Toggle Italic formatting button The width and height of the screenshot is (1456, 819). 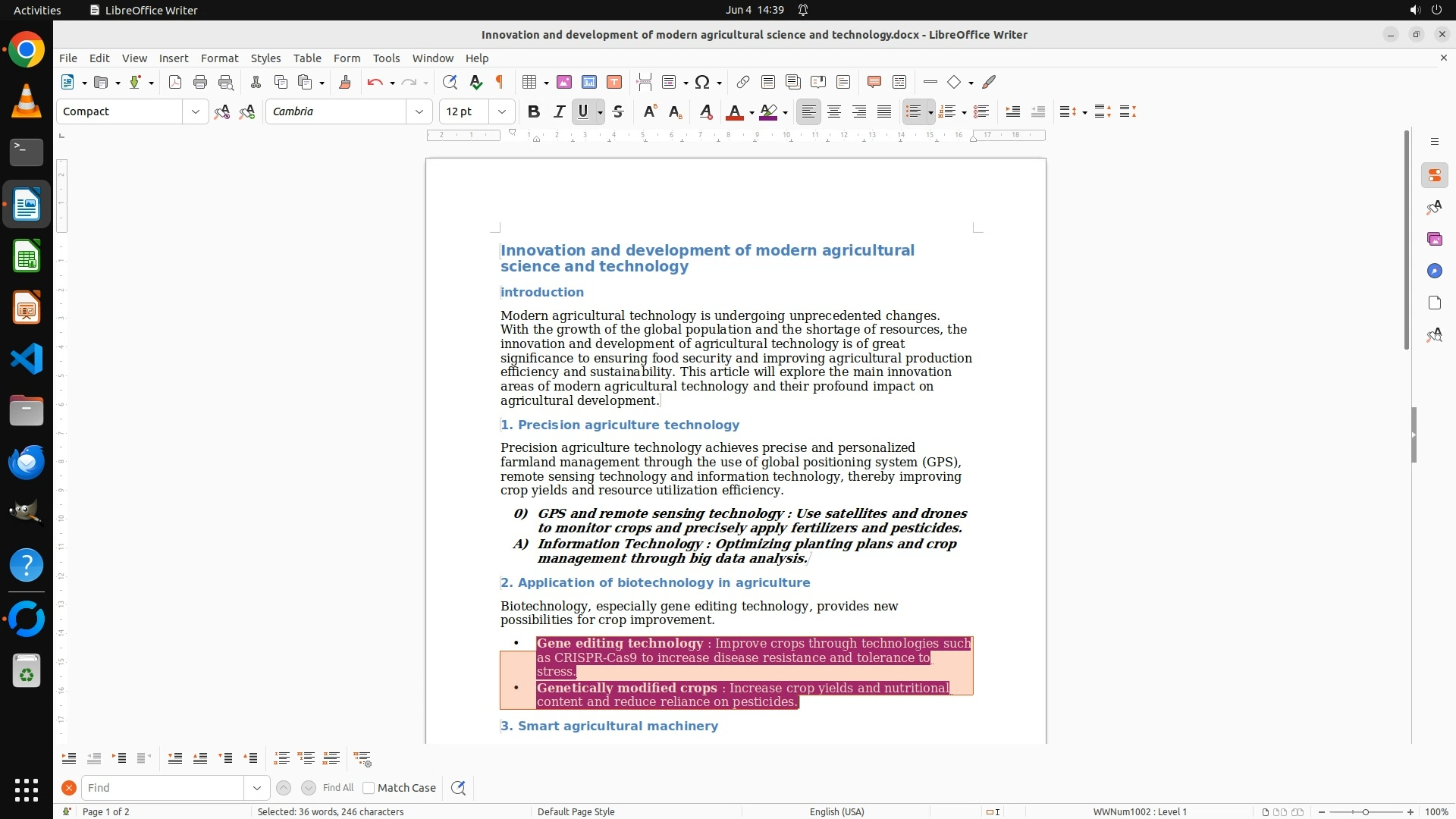(x=559, y=111)
